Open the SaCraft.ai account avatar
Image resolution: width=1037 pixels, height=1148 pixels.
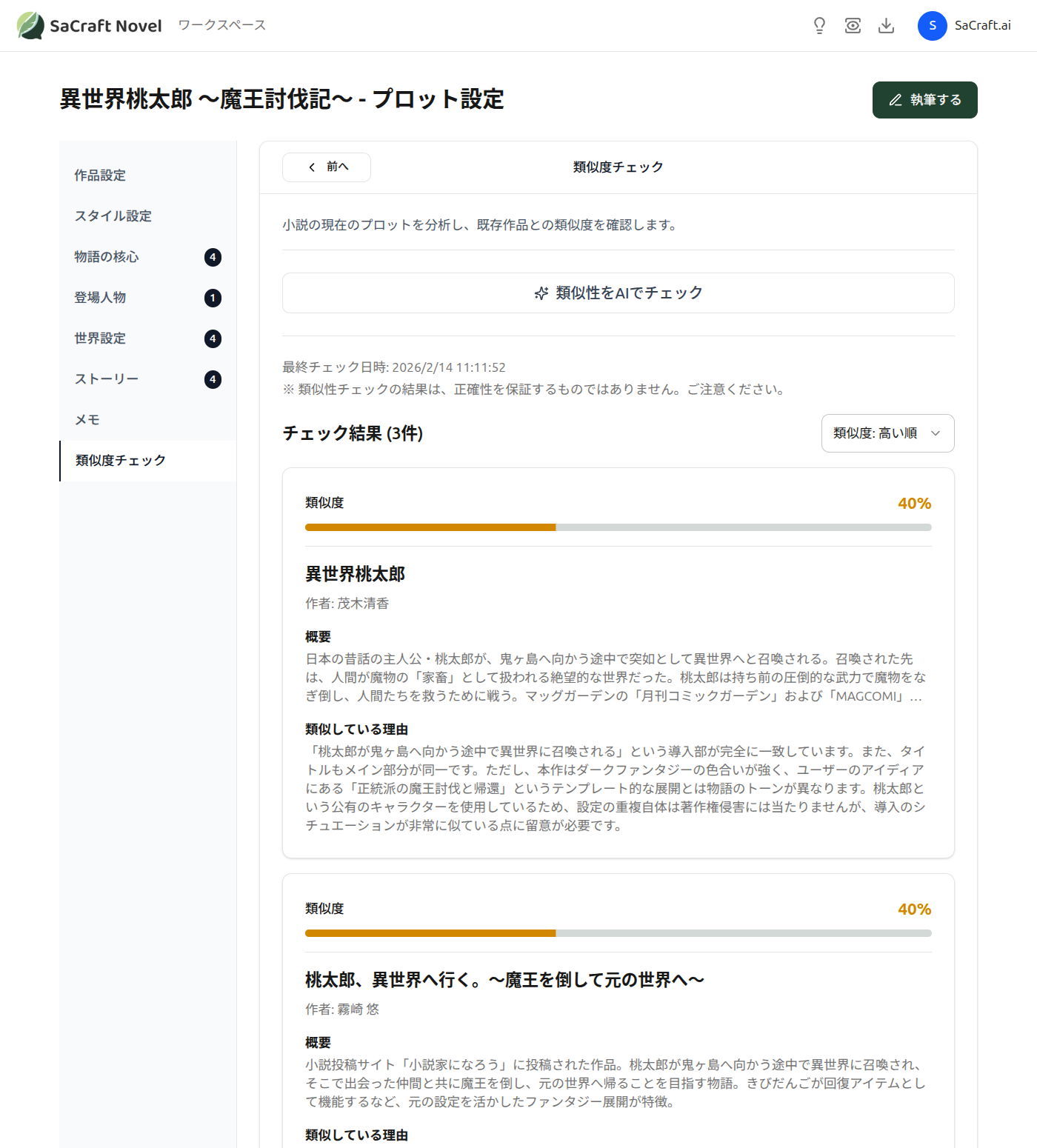(932, 25)
